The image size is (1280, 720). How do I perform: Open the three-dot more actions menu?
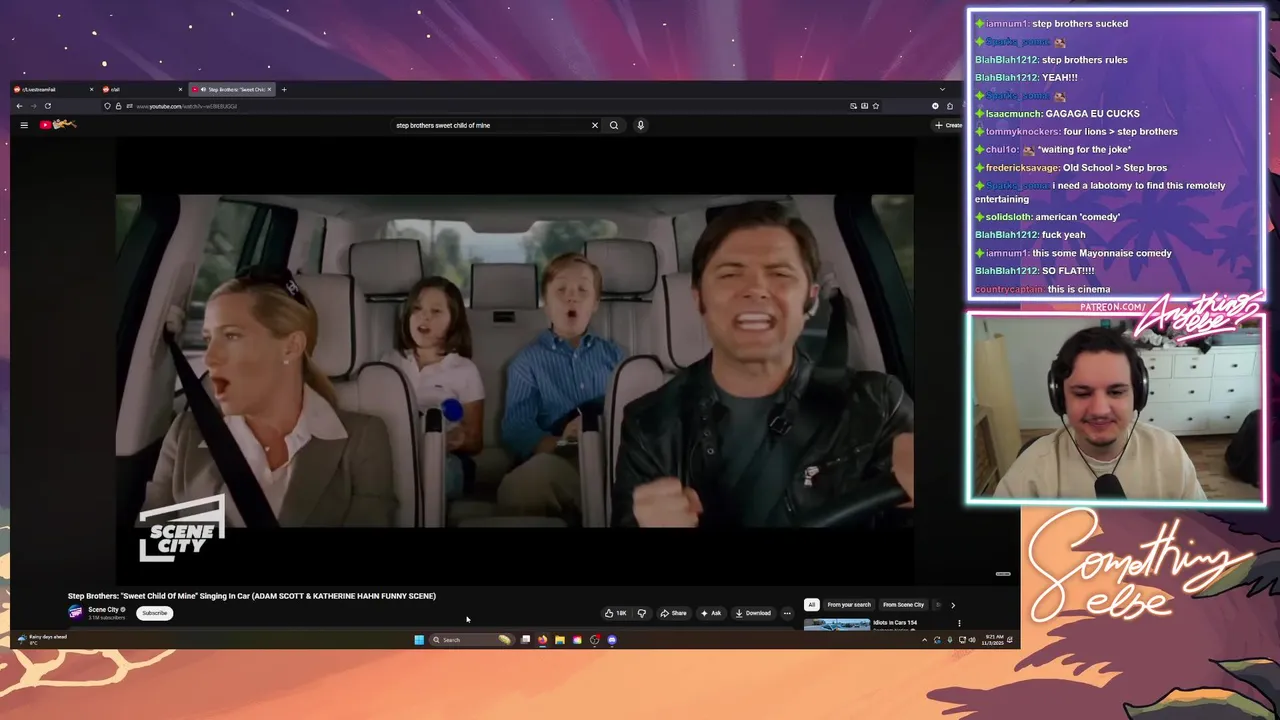(x=787, y=613)
